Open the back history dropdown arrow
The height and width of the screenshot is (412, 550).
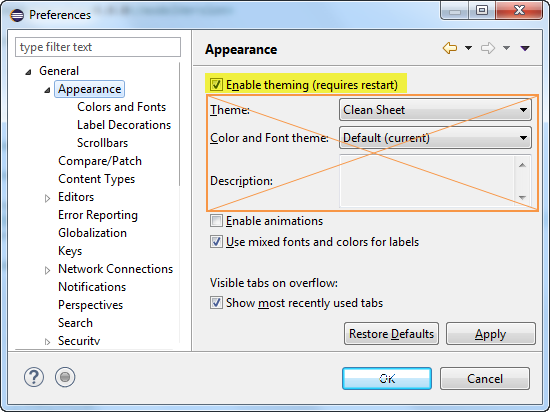[x=468, y=48]
